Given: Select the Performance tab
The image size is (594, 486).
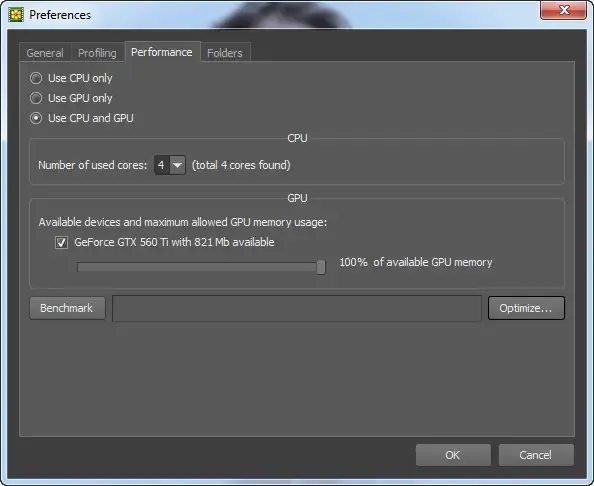Looking at the screenshot, I should (x=162, y=52).
